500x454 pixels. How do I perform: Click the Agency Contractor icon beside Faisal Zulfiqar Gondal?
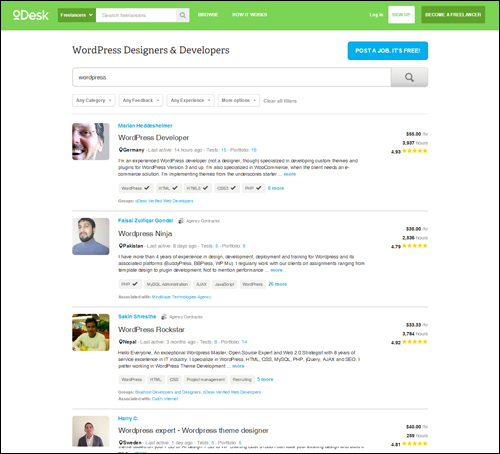tap(181, 221)
